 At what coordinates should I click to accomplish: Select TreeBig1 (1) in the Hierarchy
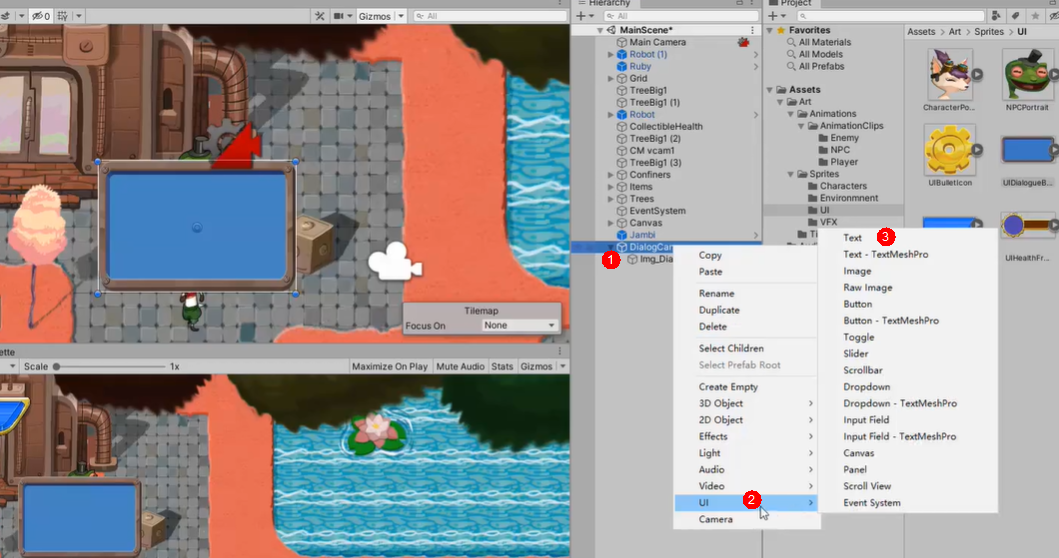(x=654, y=102)
